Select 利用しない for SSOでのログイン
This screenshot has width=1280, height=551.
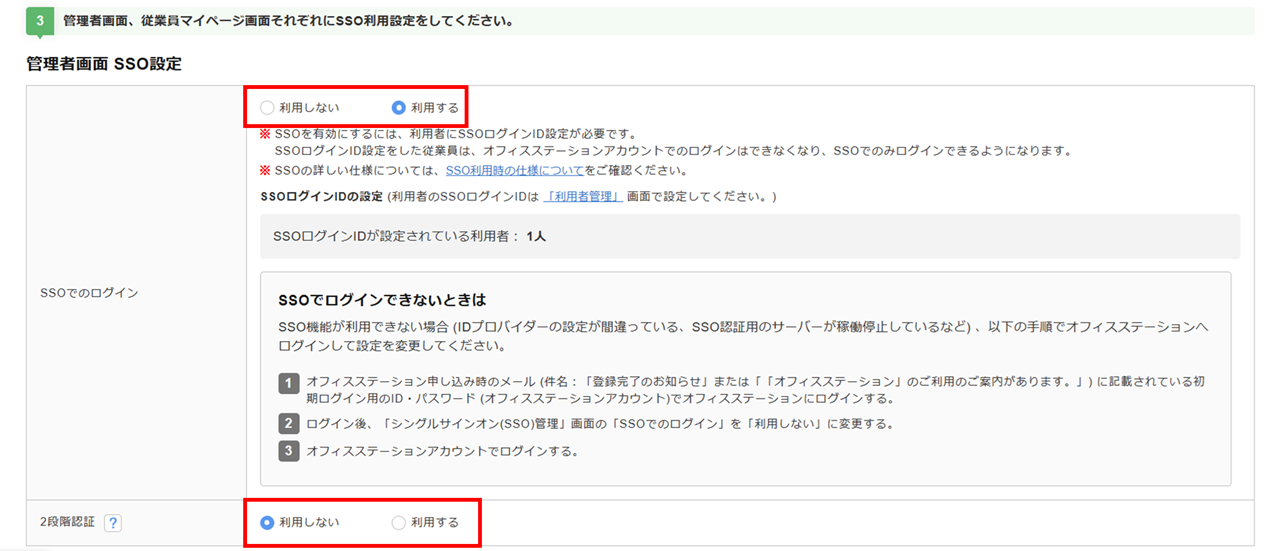[x=267, y=107]
